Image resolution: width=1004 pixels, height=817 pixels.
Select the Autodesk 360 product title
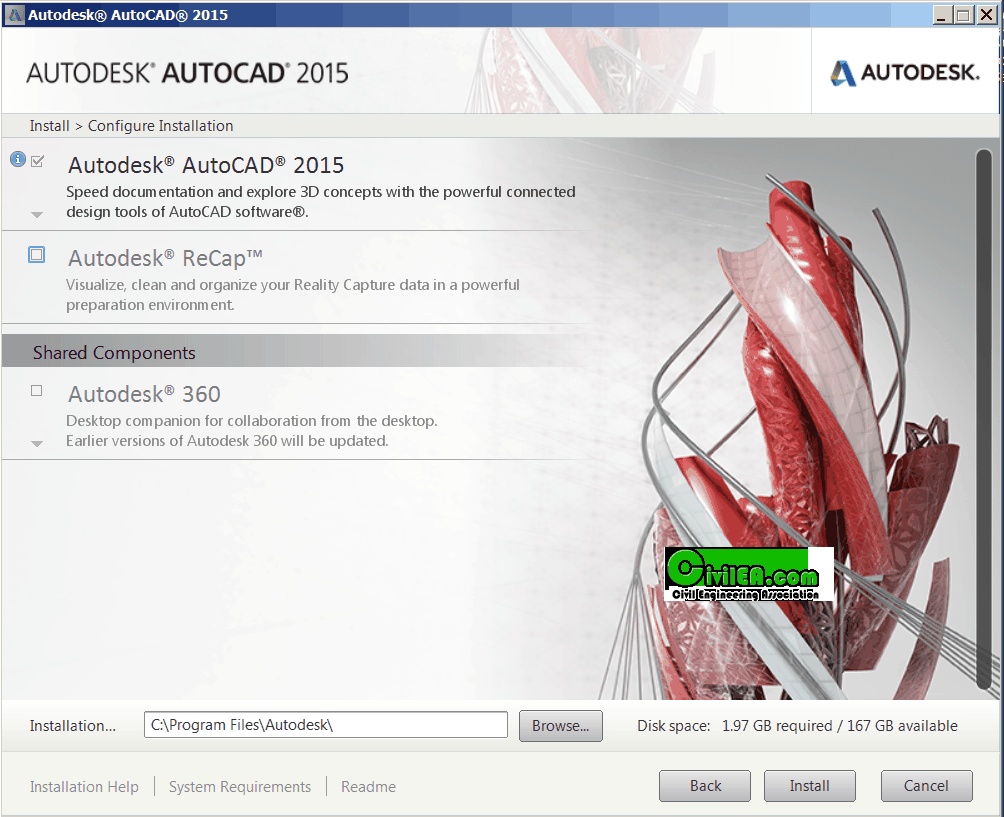[x=144, y=394]
